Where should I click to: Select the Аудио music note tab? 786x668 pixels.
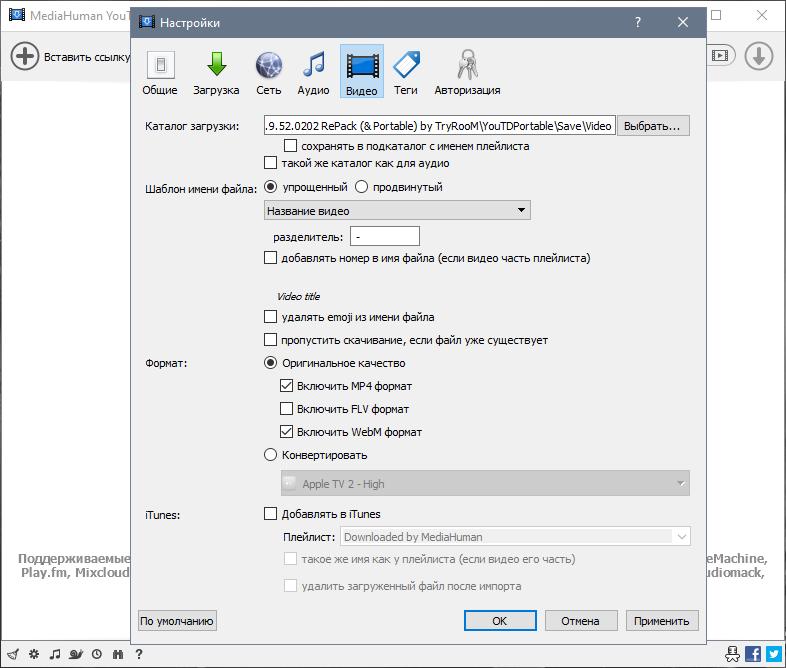point(313,72)
